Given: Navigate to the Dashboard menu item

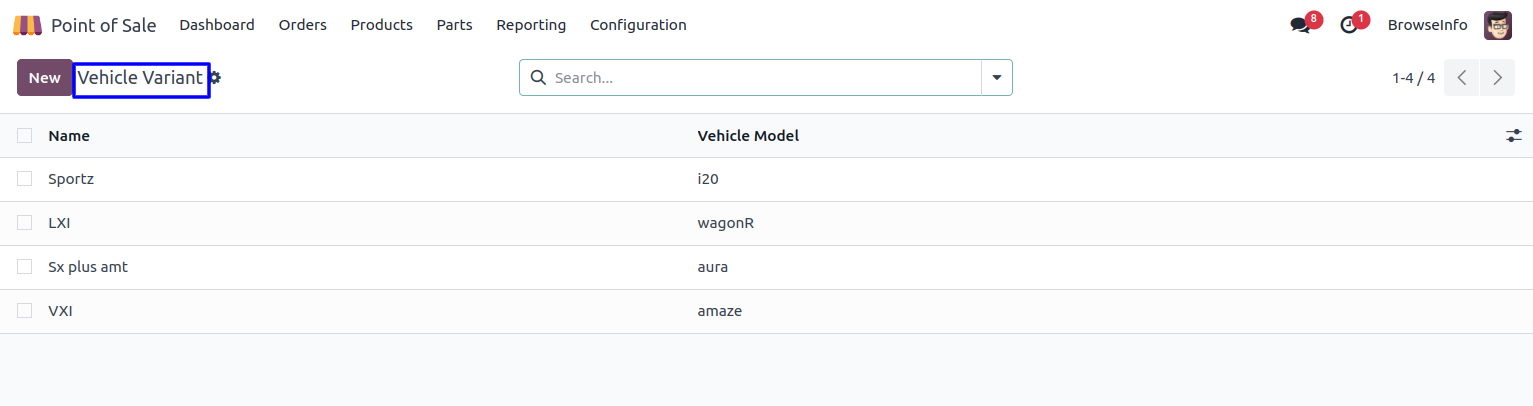Looking at the screenshot, I should [x=217, y=25].
